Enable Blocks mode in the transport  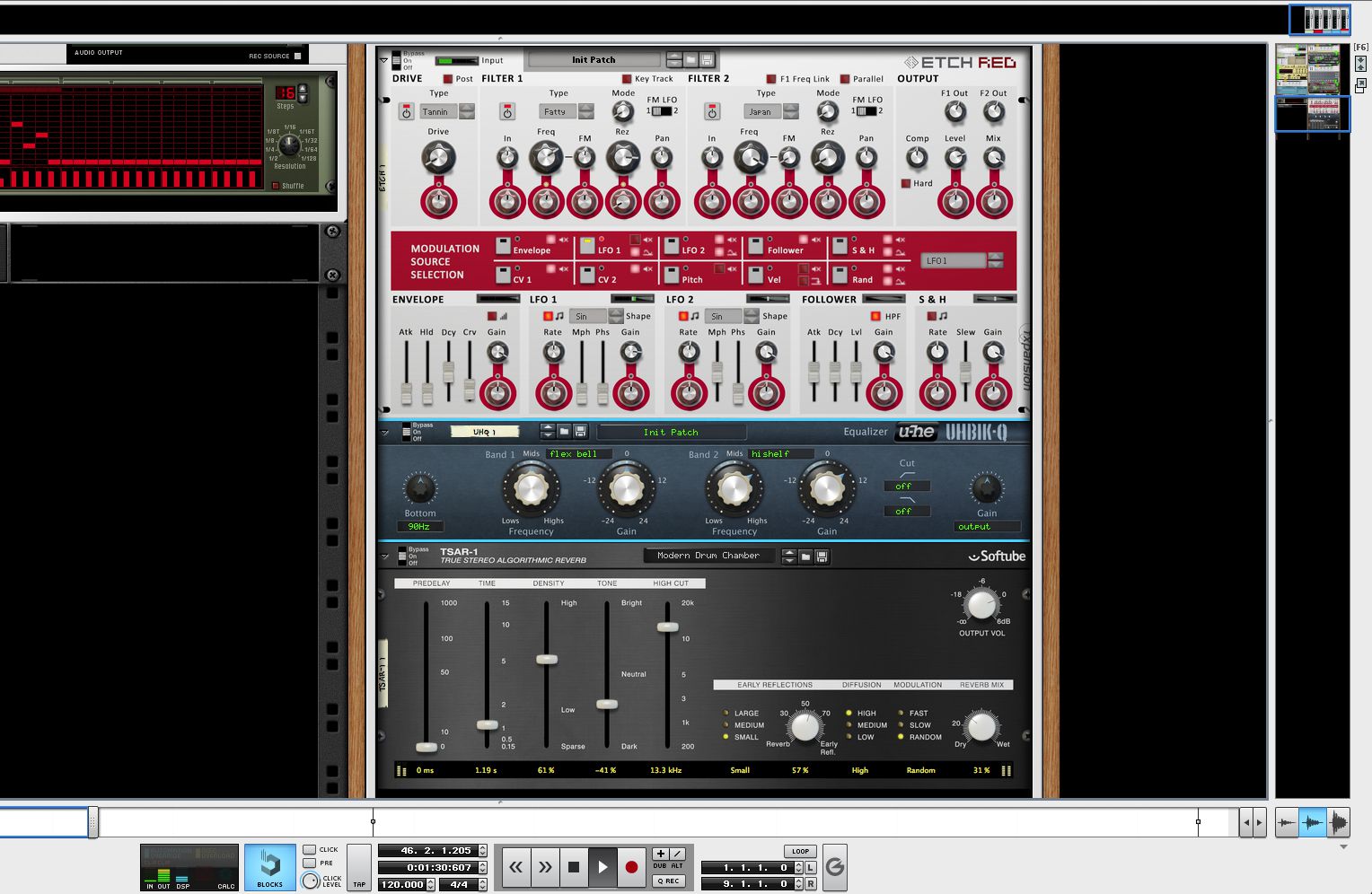tap(269, 867)
